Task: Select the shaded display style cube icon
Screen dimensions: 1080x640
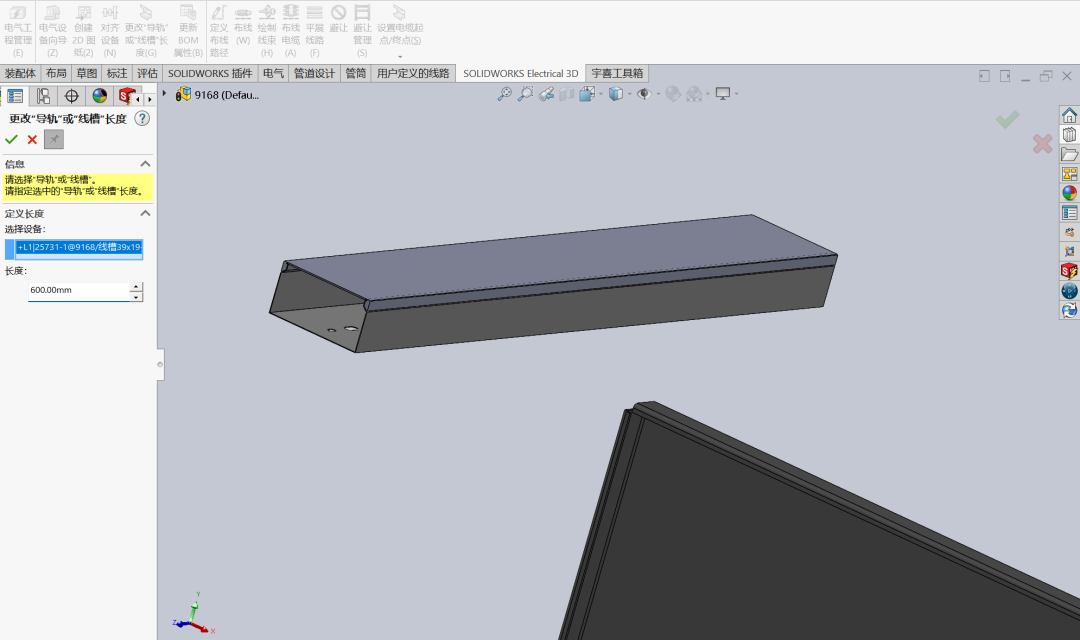Action: click(618, 93)
